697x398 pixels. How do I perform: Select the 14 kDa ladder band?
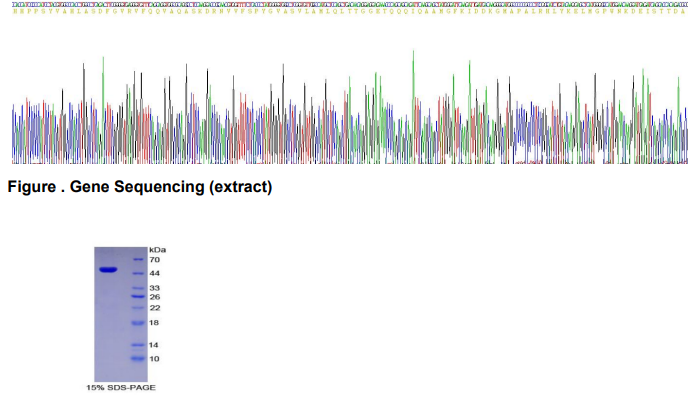138,345
